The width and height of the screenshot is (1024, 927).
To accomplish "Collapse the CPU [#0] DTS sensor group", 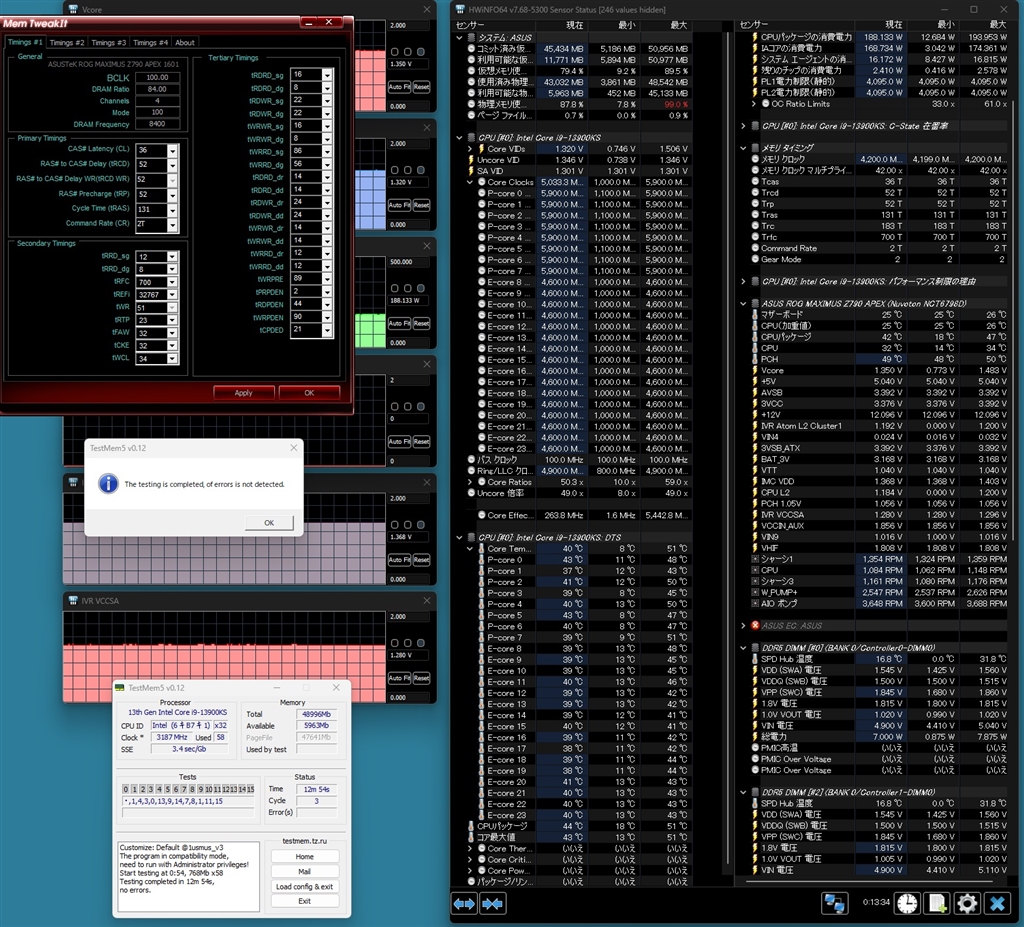I will [461, 538].
